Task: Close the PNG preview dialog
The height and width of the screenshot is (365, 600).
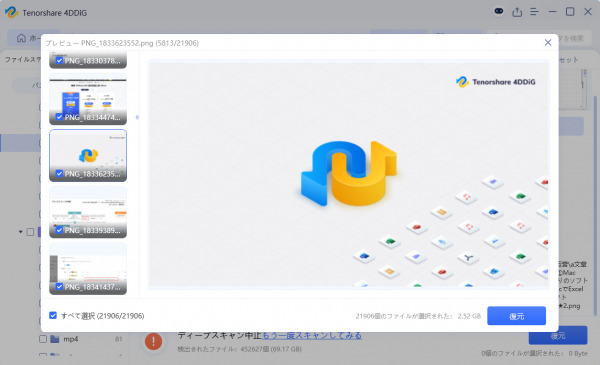Action: tap(548, 42)
